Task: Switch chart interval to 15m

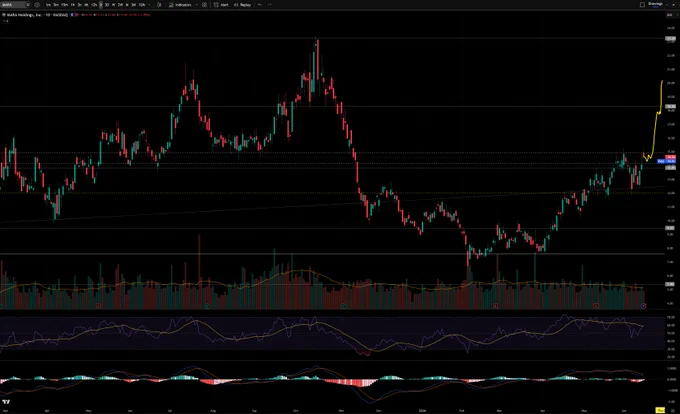Action: tap(65, 5)
